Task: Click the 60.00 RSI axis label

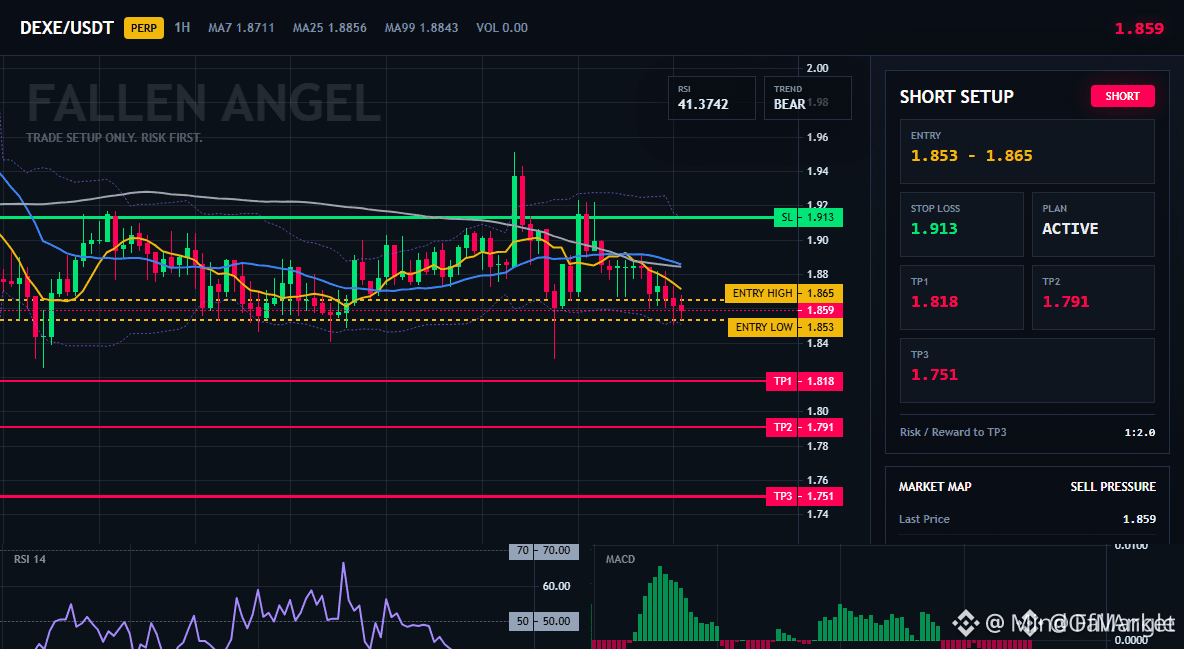Action: [x=556, y=586]
